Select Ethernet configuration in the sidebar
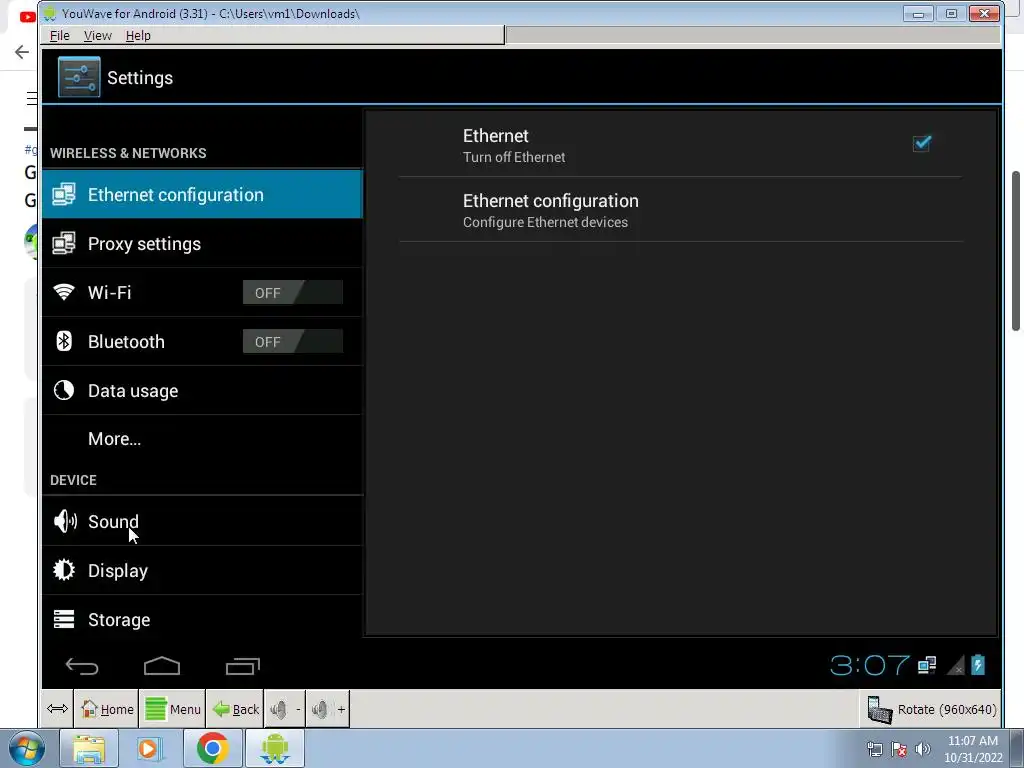The image size is (1024, 768). click(202, 195)
